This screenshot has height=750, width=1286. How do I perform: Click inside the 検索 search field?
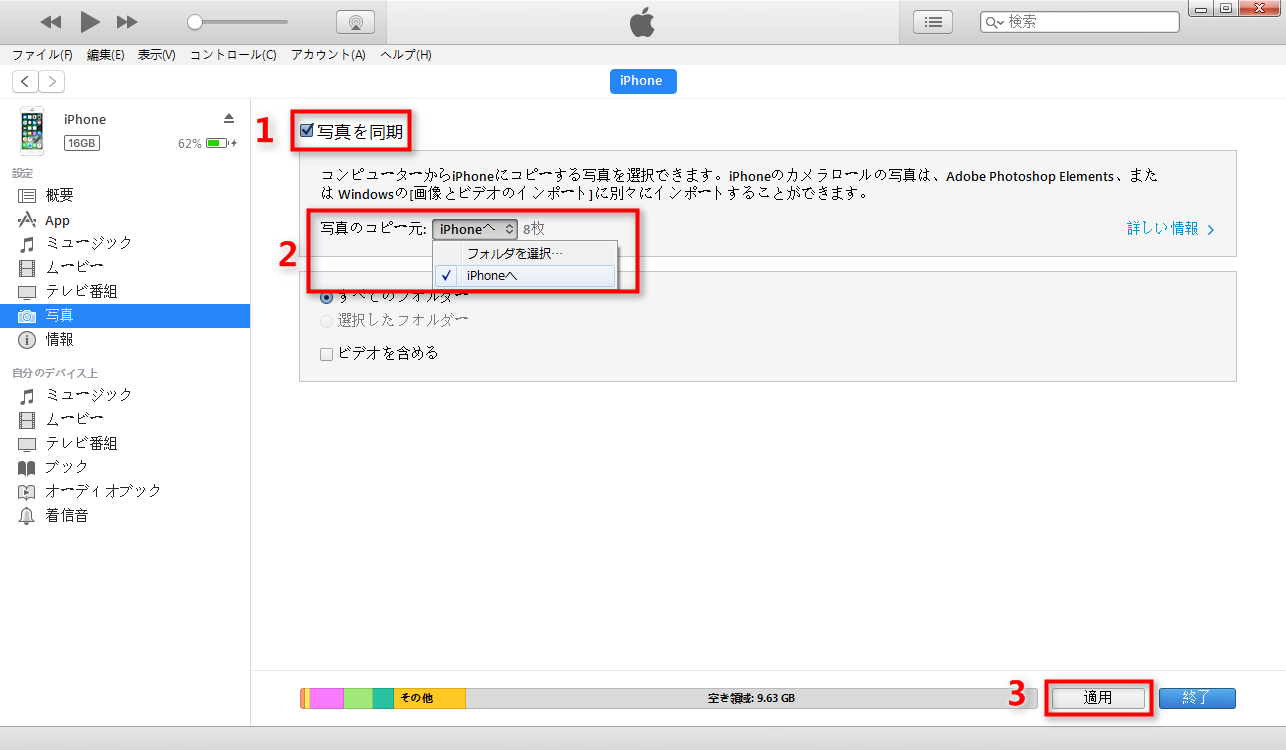click(1078, 20)
